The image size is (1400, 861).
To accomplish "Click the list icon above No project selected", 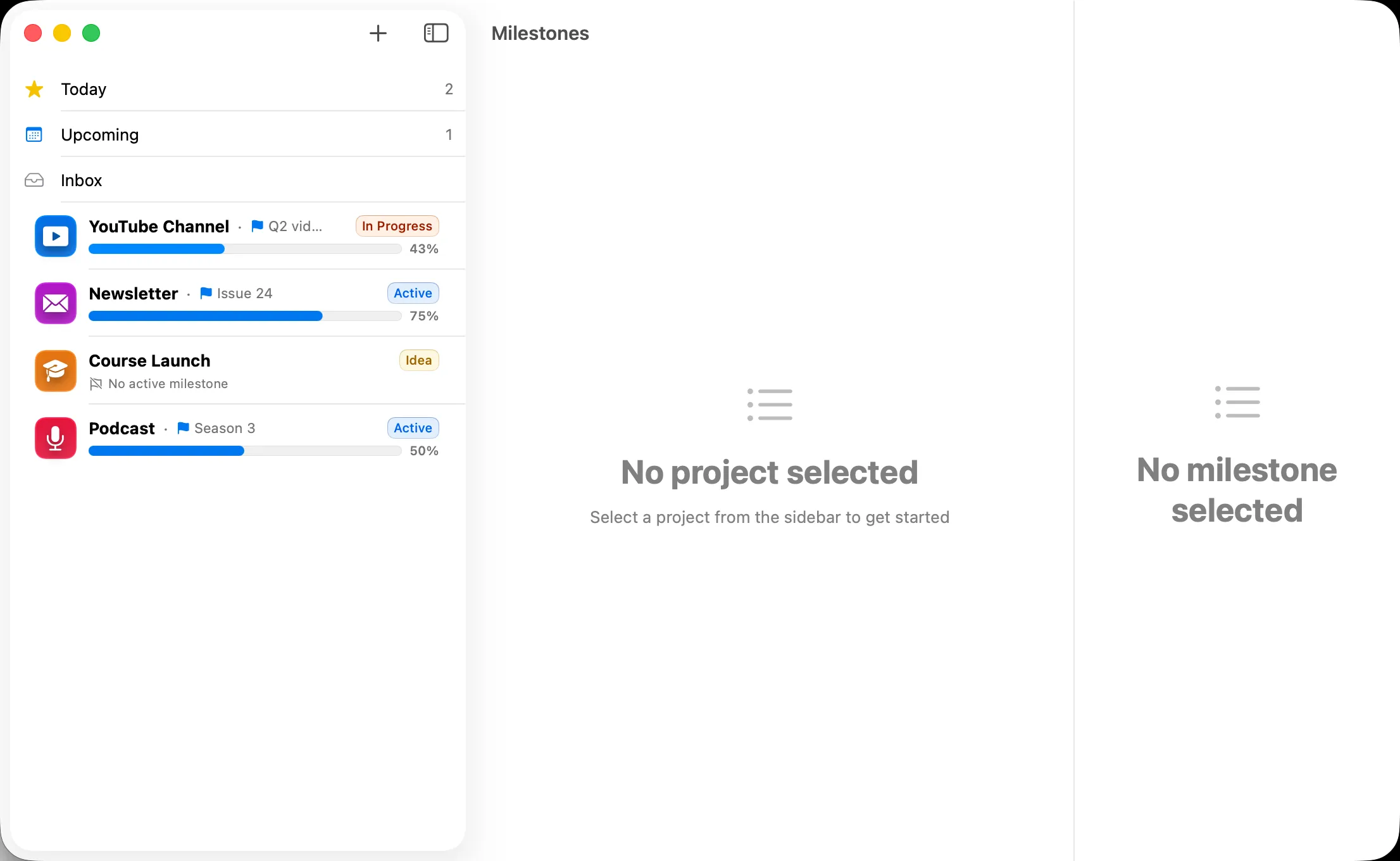I will [x=770, y=405].
